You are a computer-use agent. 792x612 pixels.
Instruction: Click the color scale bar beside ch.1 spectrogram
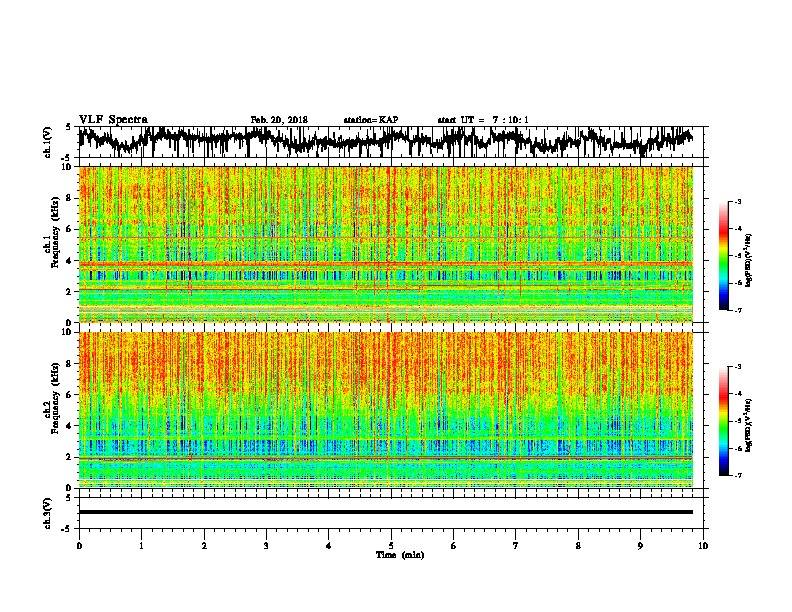(x=723, y=256)
